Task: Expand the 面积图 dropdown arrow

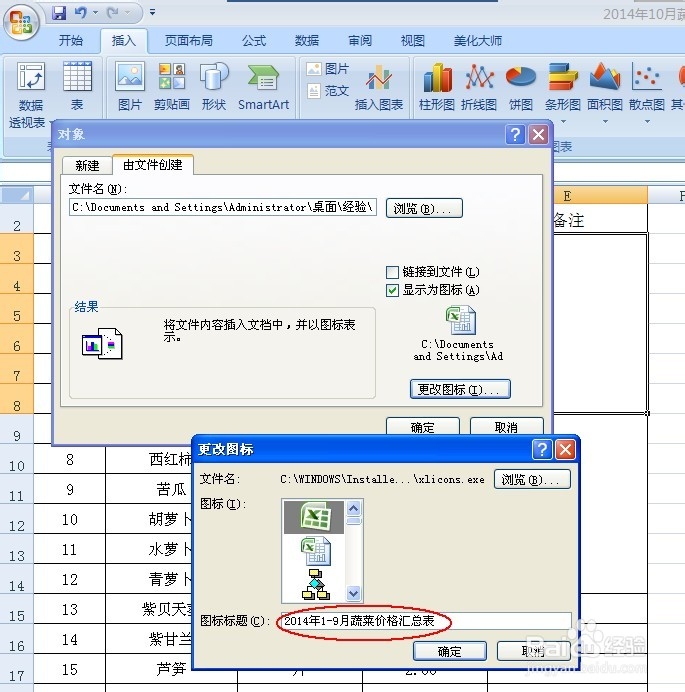Action: tap(605, 121)
